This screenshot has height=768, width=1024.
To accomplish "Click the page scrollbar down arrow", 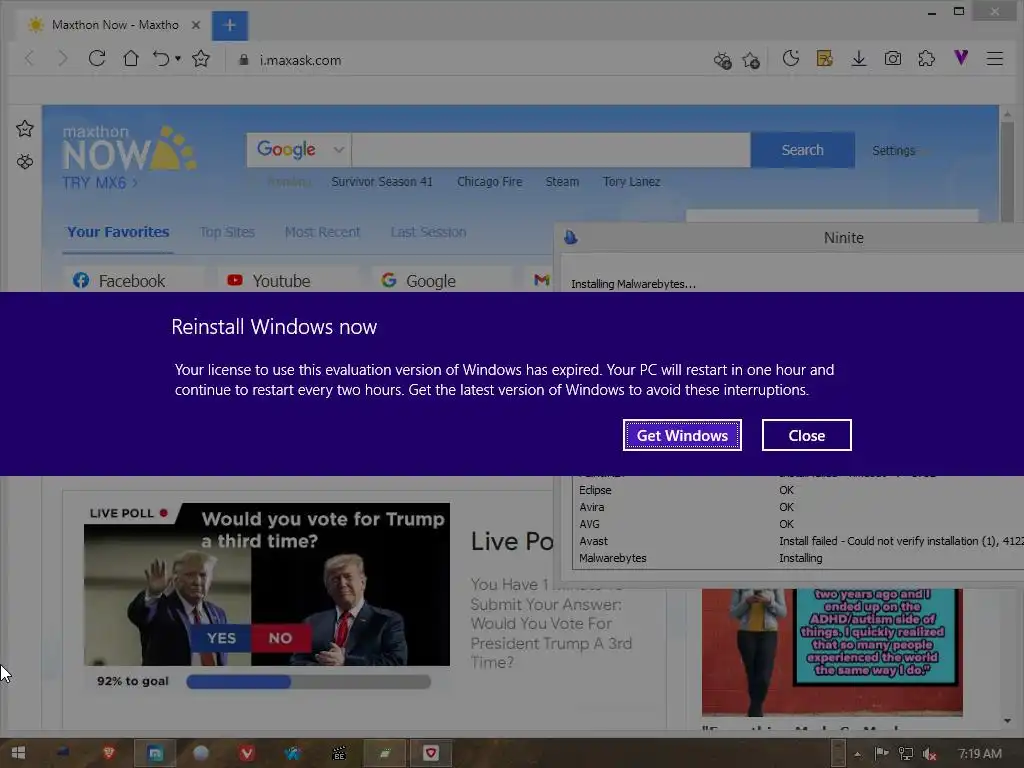I will [1007, 721].
